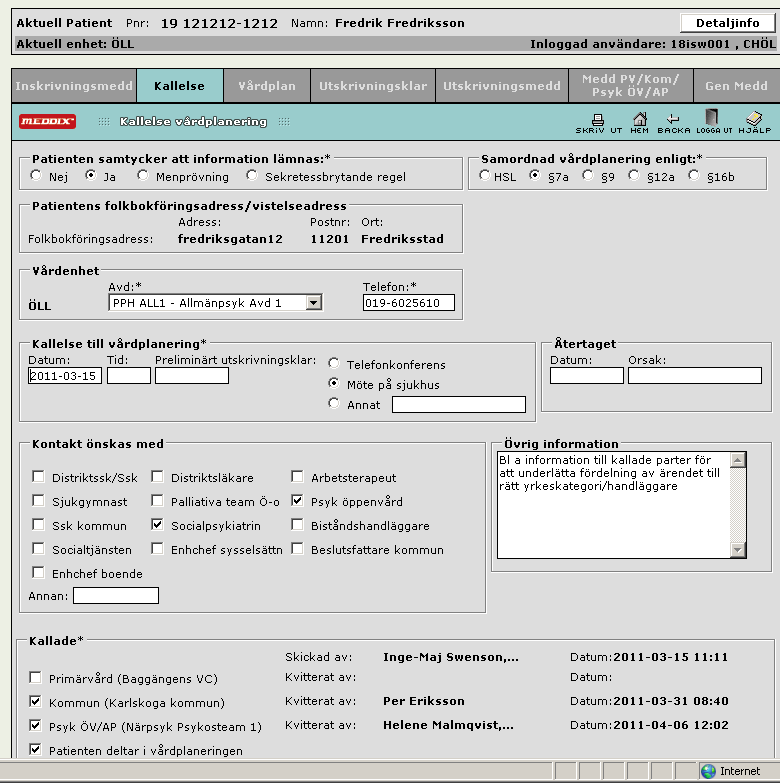Check Palliativa team Ö-o checkbox
This screenshot has height=783, width=780.
point(157,500)
